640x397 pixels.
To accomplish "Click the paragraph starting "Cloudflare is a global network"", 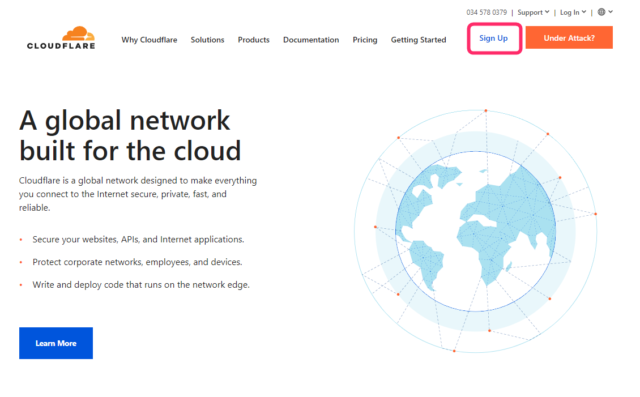I will [138, 194].
